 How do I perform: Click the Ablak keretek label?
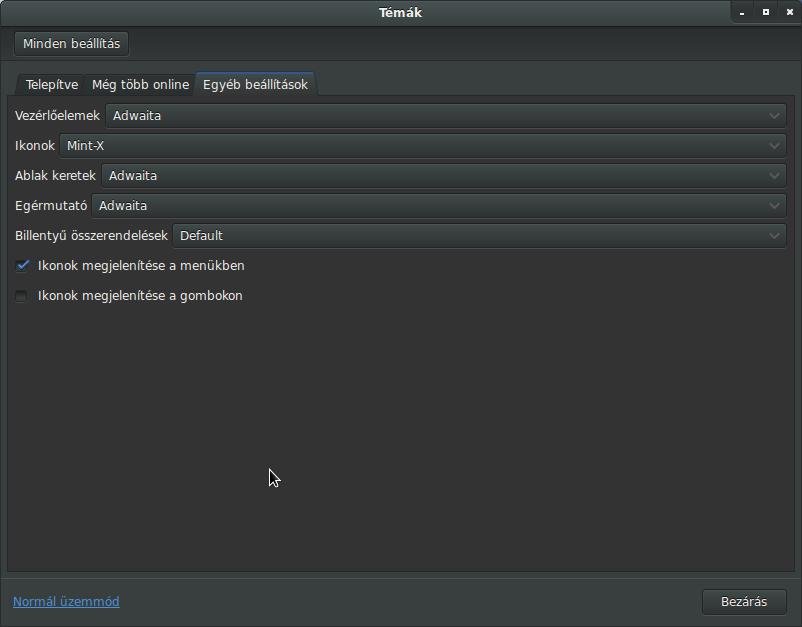point(55,176)
